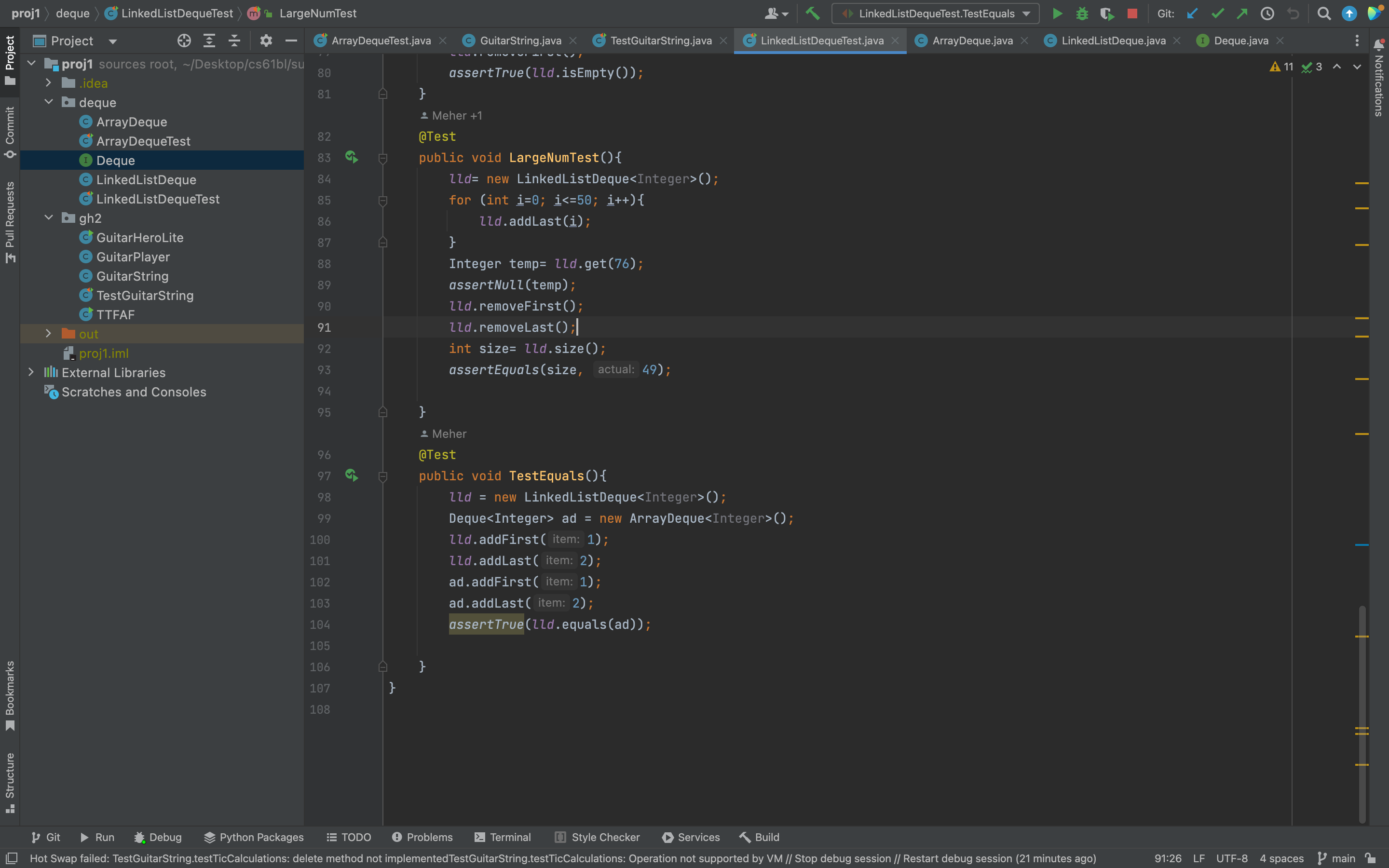Stop the running process with red square
This screenshot has width=1389, height=868.
click(1132, 13)
